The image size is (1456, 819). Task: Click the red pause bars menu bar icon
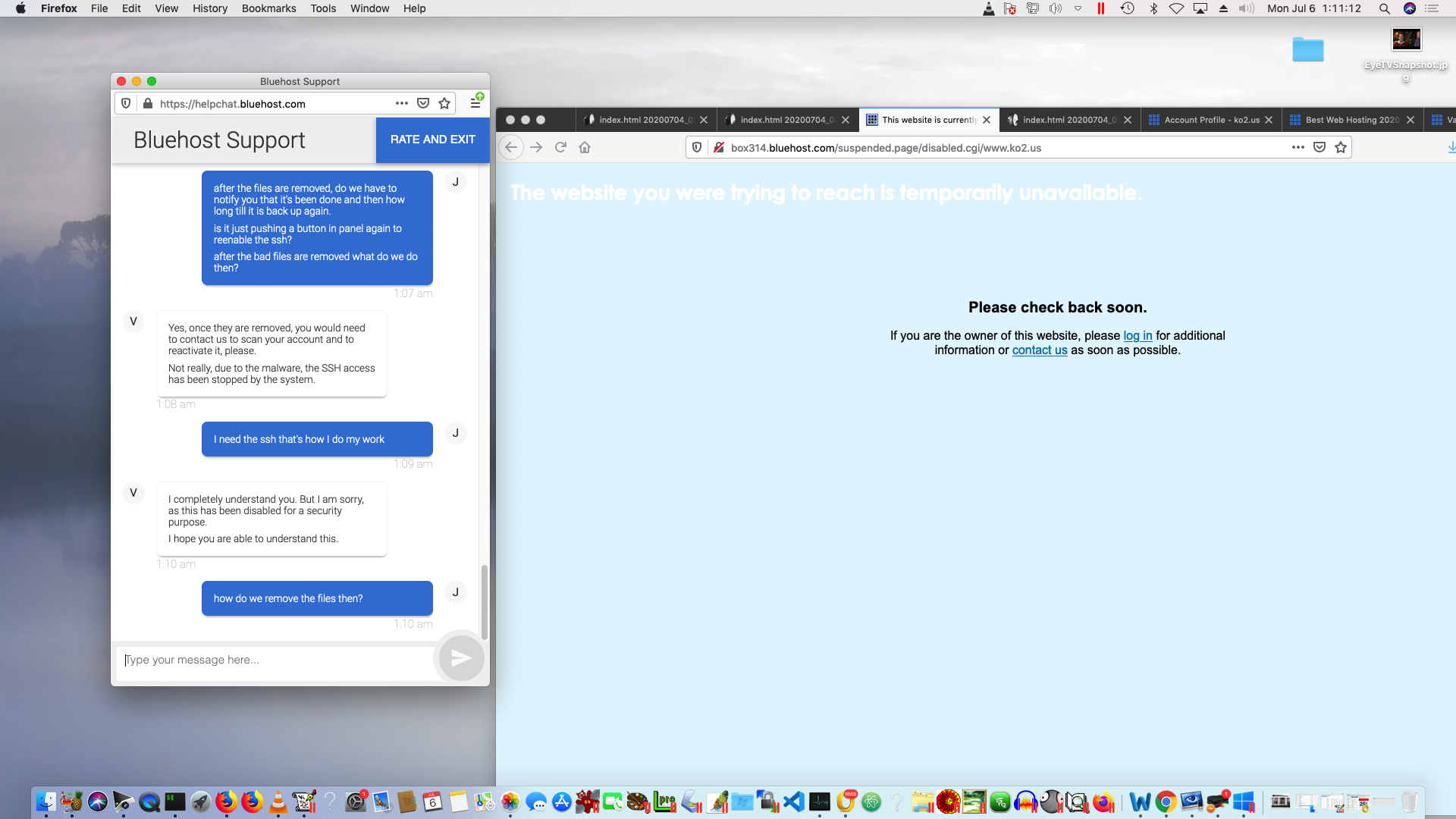[1101, 8]
